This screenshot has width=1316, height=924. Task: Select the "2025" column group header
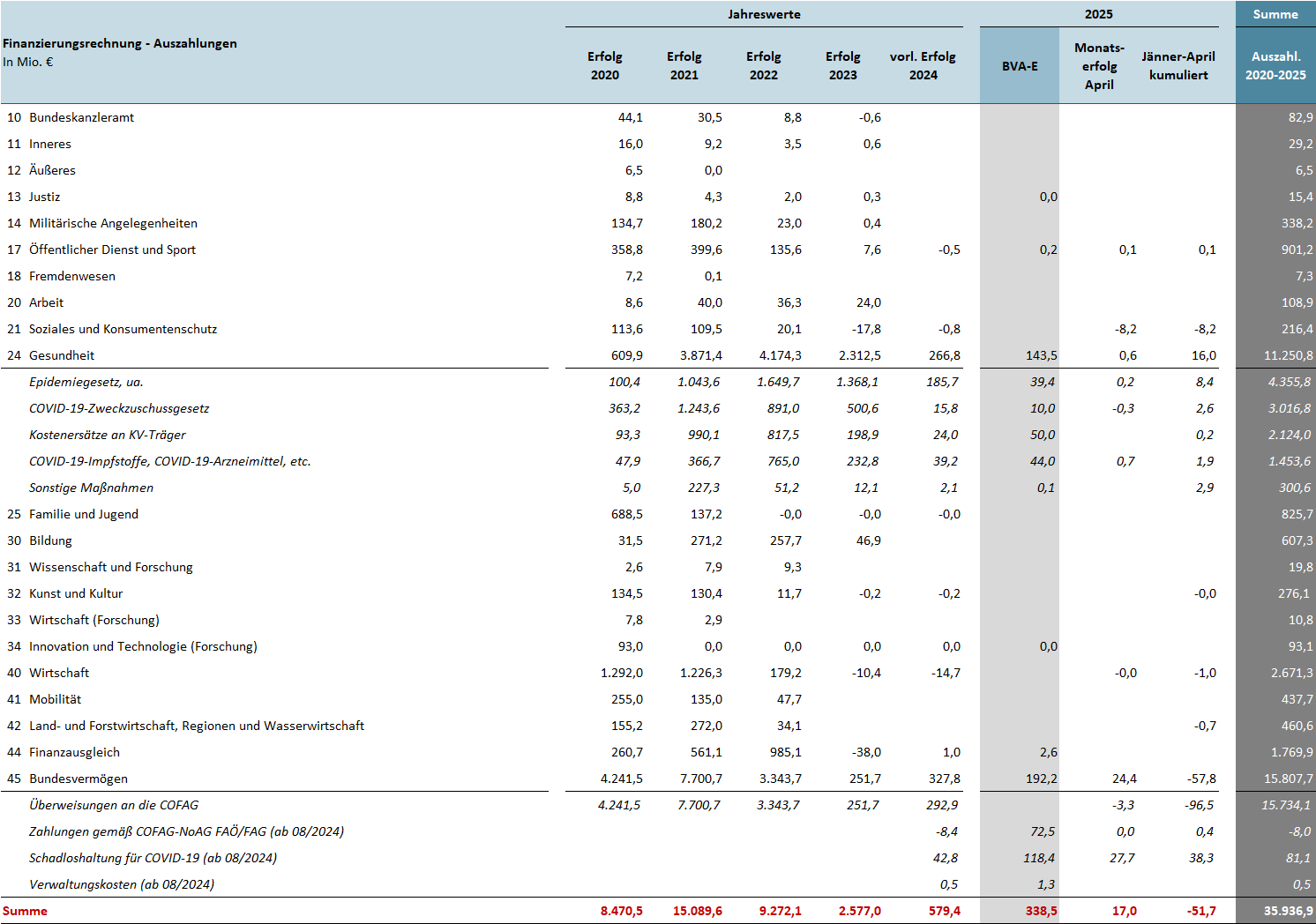[x=1099, y=14]
